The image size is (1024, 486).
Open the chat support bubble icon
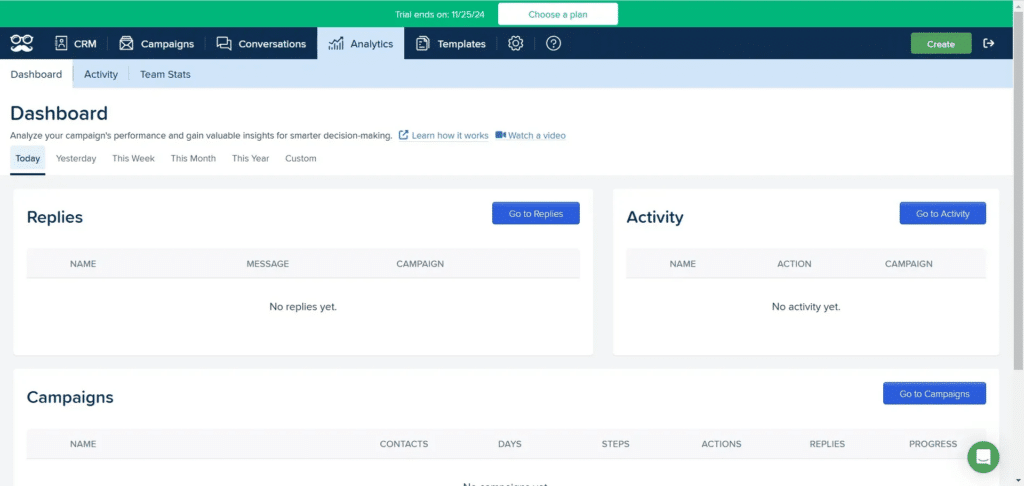(x=983, y=457)
